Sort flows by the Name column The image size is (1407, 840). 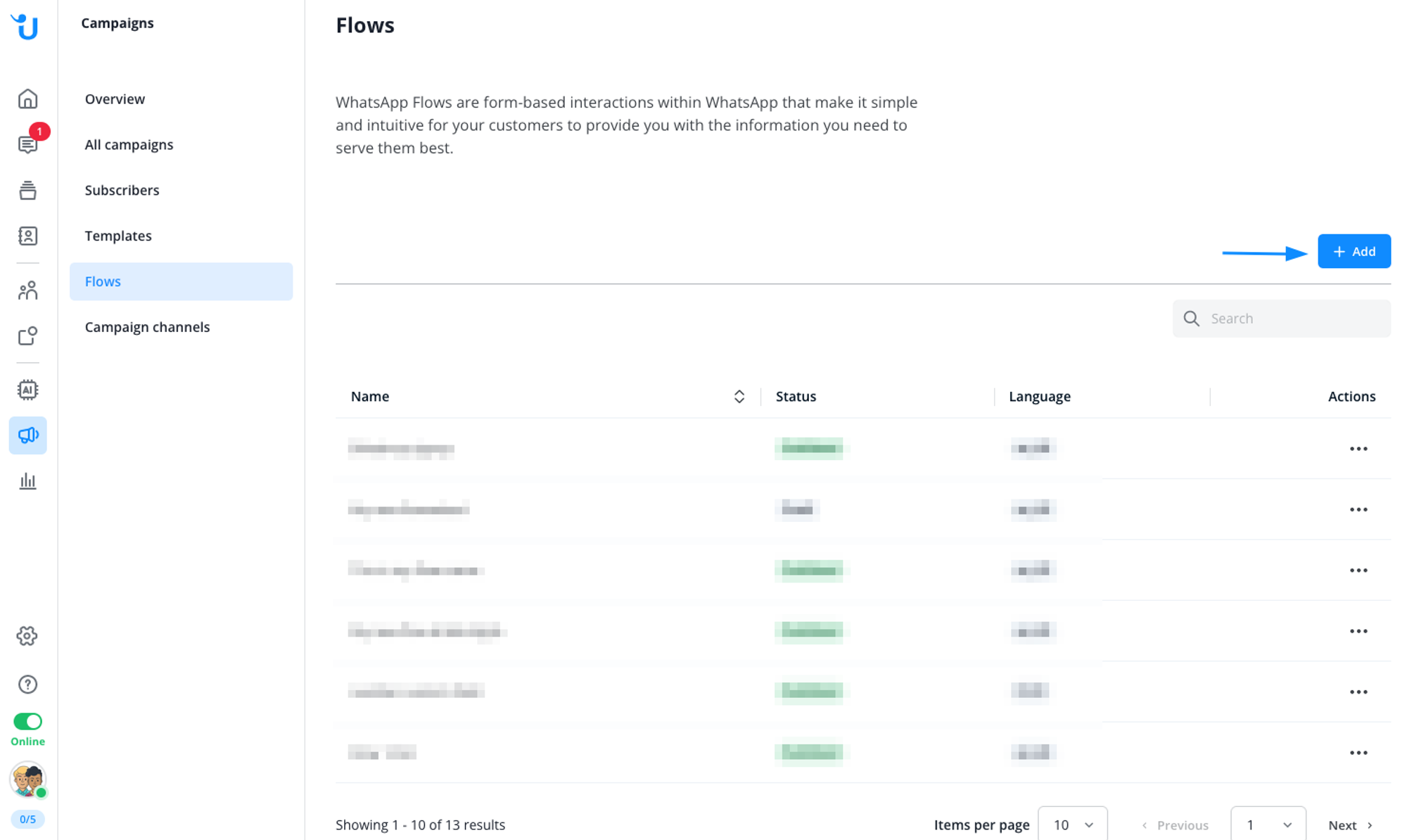739,397
